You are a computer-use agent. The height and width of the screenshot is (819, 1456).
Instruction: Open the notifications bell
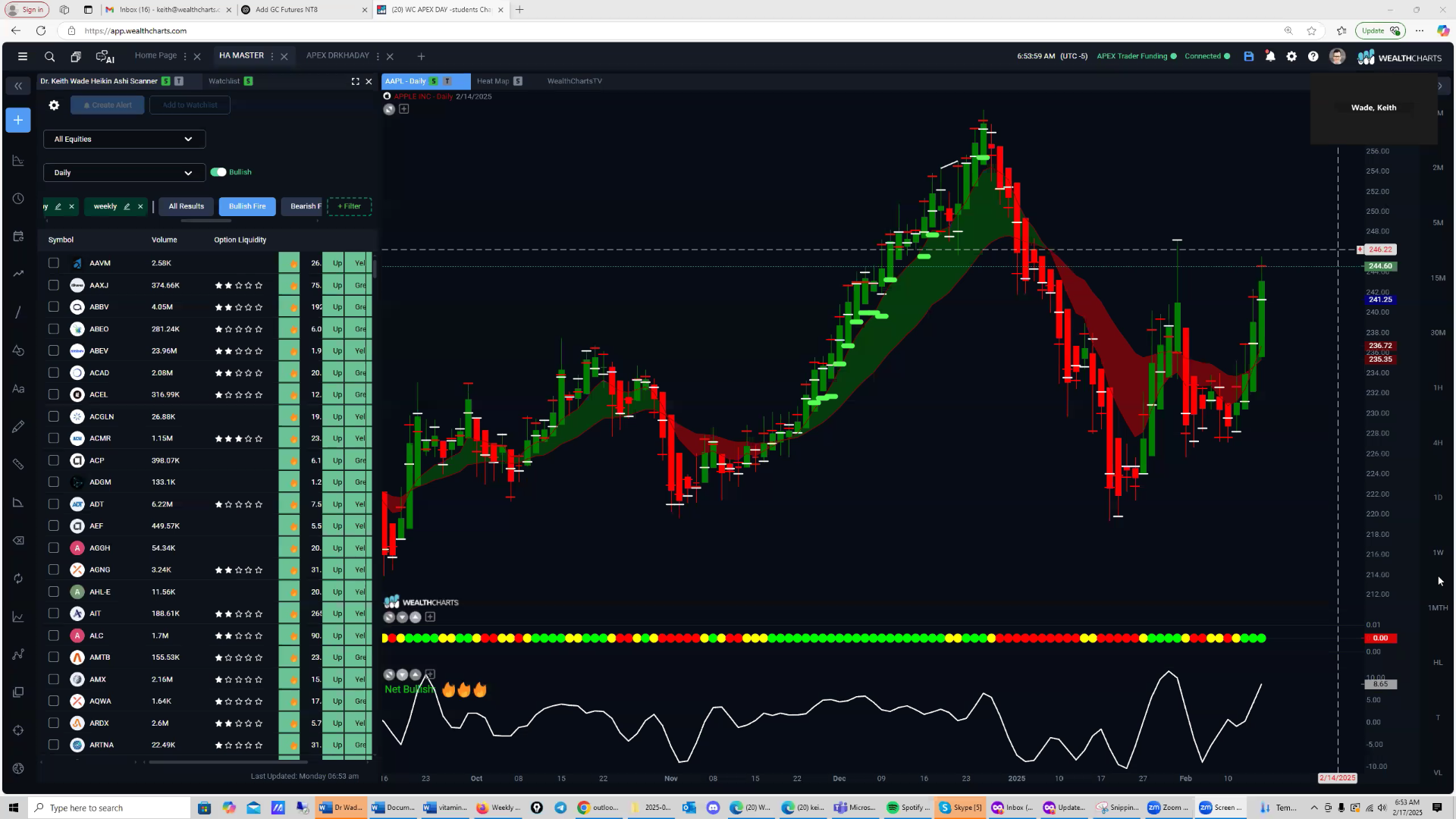[x=1270, y=56]
